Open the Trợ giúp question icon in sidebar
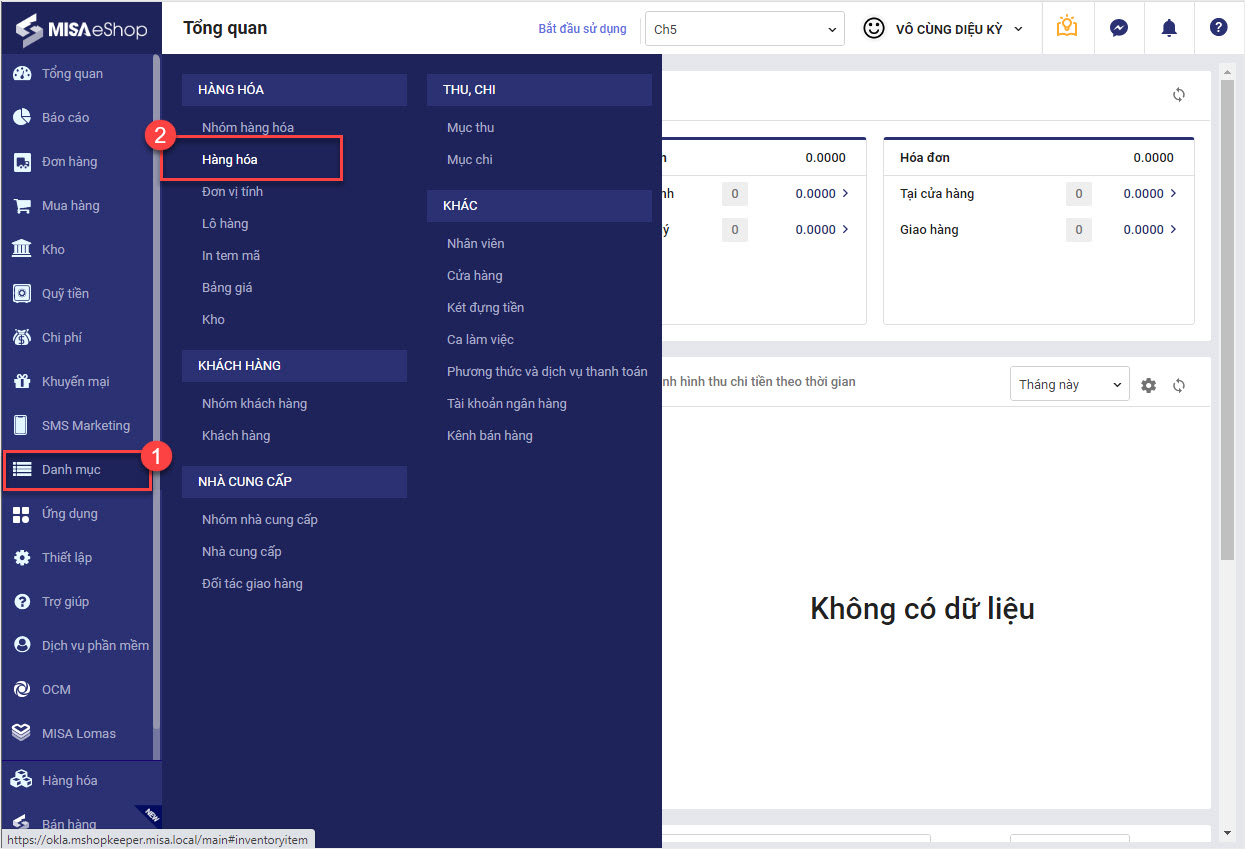 coord(21,602)
